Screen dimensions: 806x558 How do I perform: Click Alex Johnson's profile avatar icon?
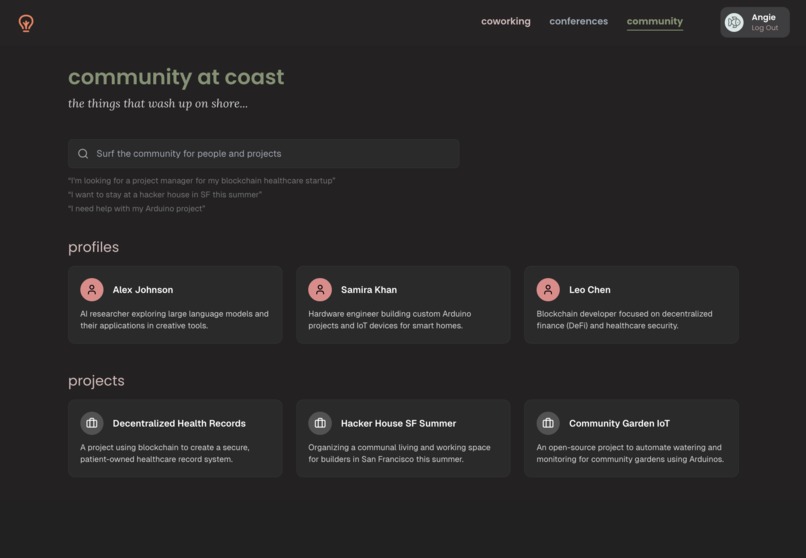[91, 290]
